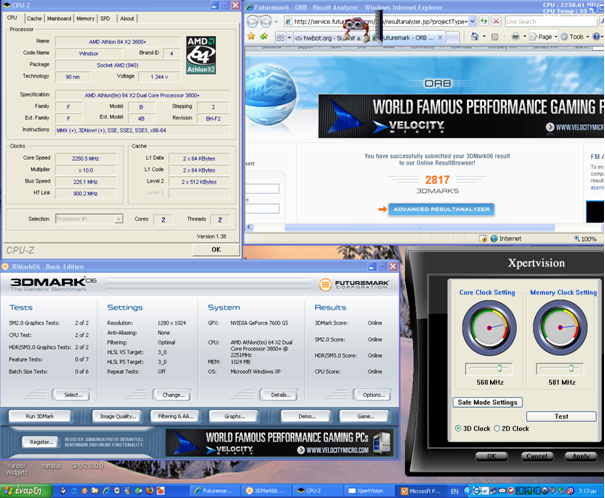The width and height of the screenshot is (605, 498).
Task: Close the Futuremark ORB browser tab
Action: tap(440, 37)
